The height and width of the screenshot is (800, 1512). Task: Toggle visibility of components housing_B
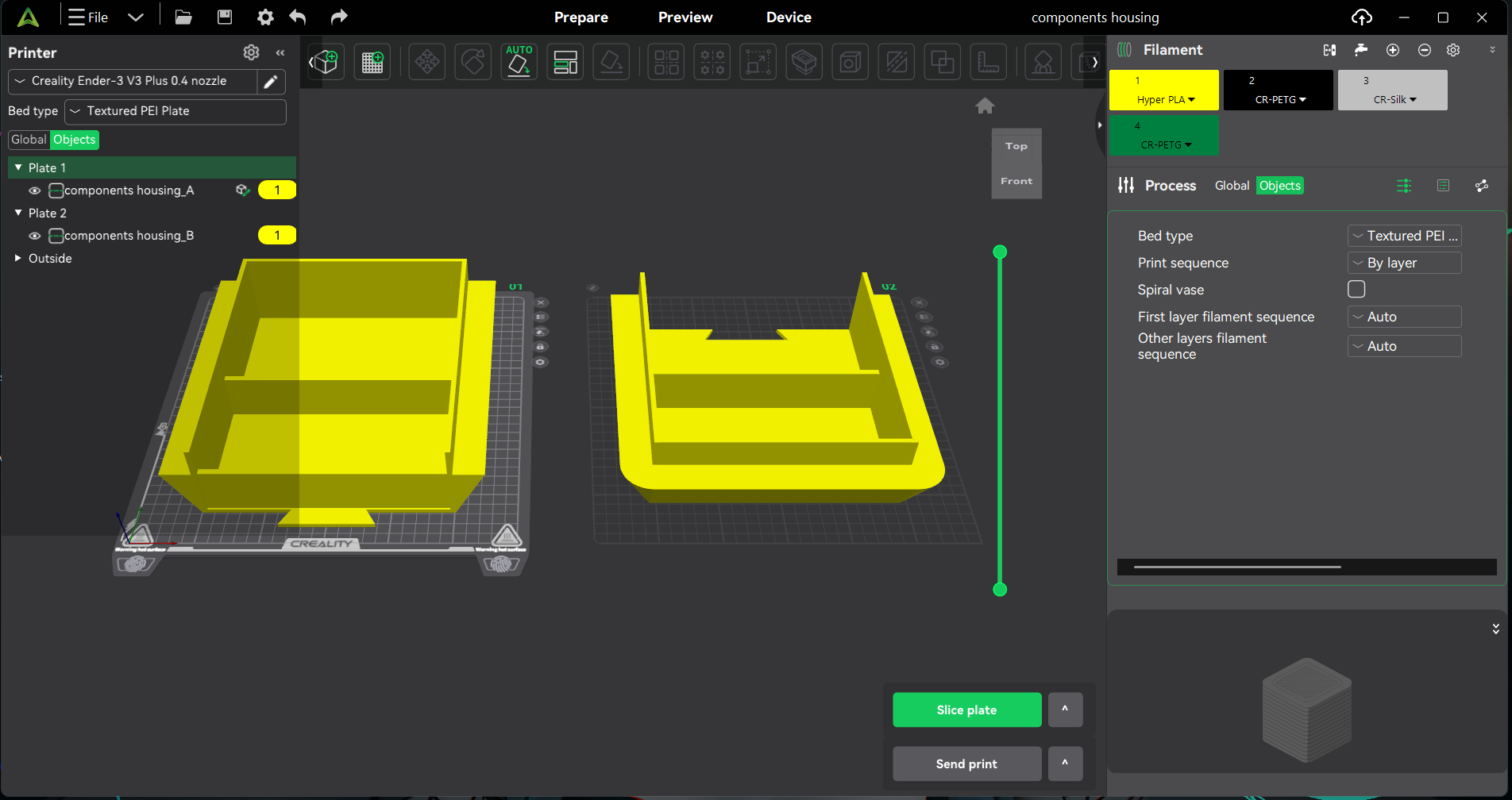35,236
